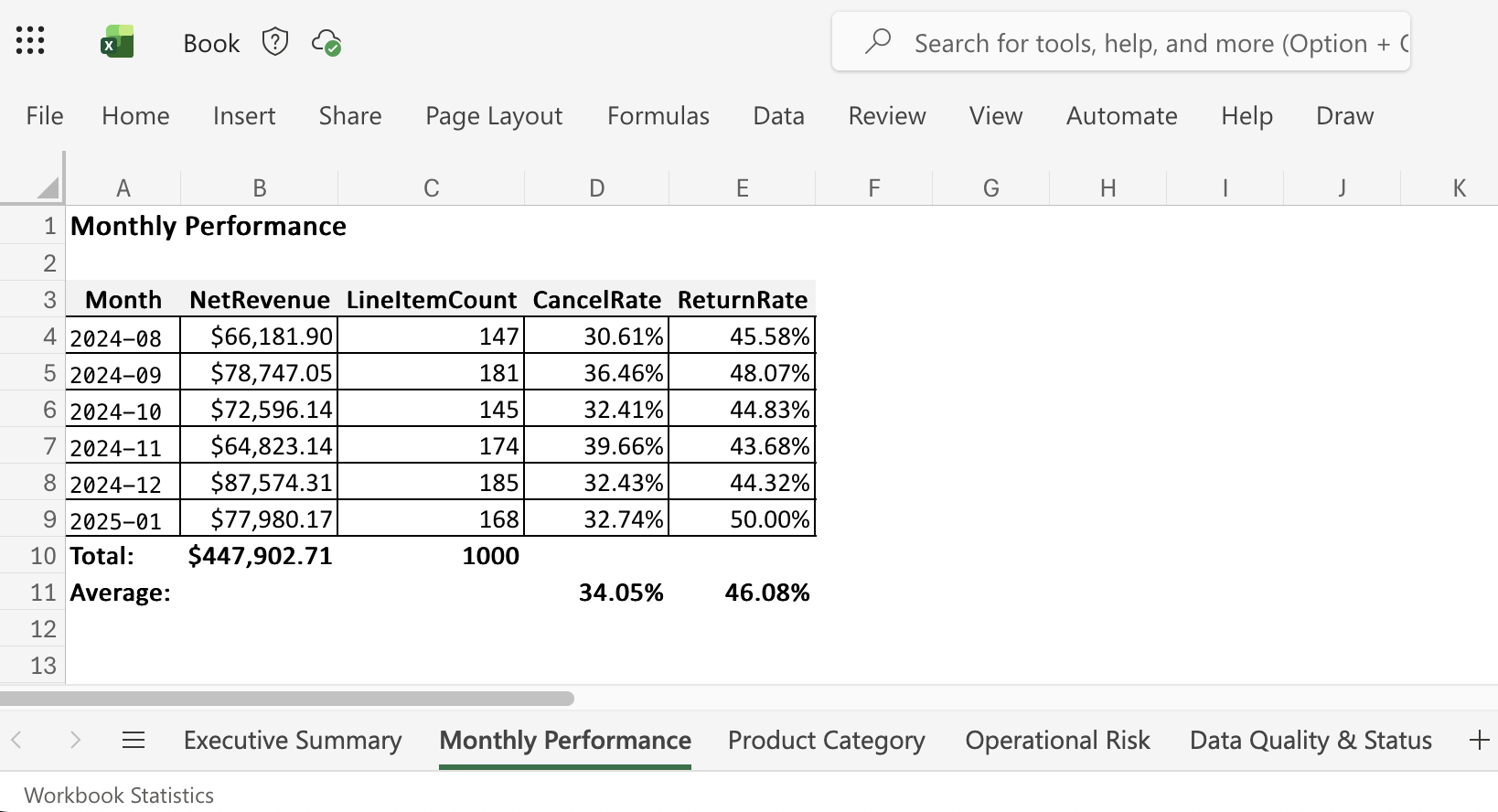Open the all sheets list icon

(x=134, y=740)
